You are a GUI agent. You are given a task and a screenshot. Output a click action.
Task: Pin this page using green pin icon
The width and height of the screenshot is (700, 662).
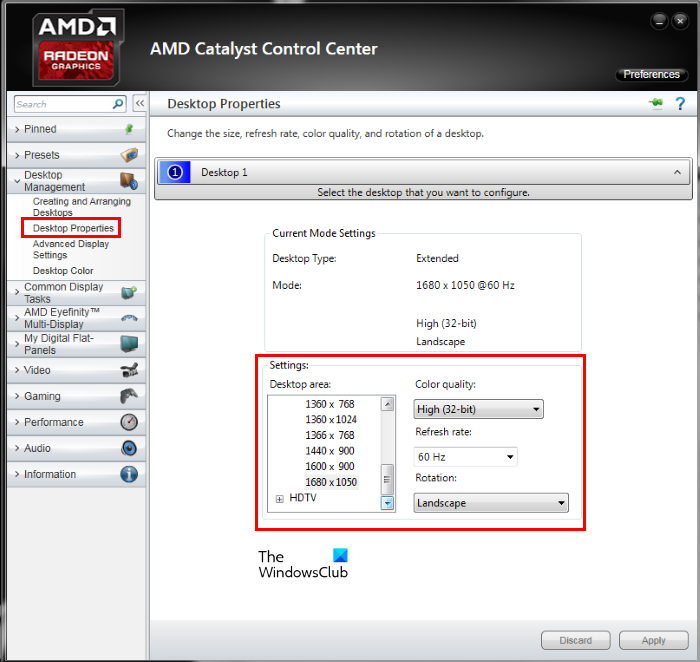click(x=656, y=104)
